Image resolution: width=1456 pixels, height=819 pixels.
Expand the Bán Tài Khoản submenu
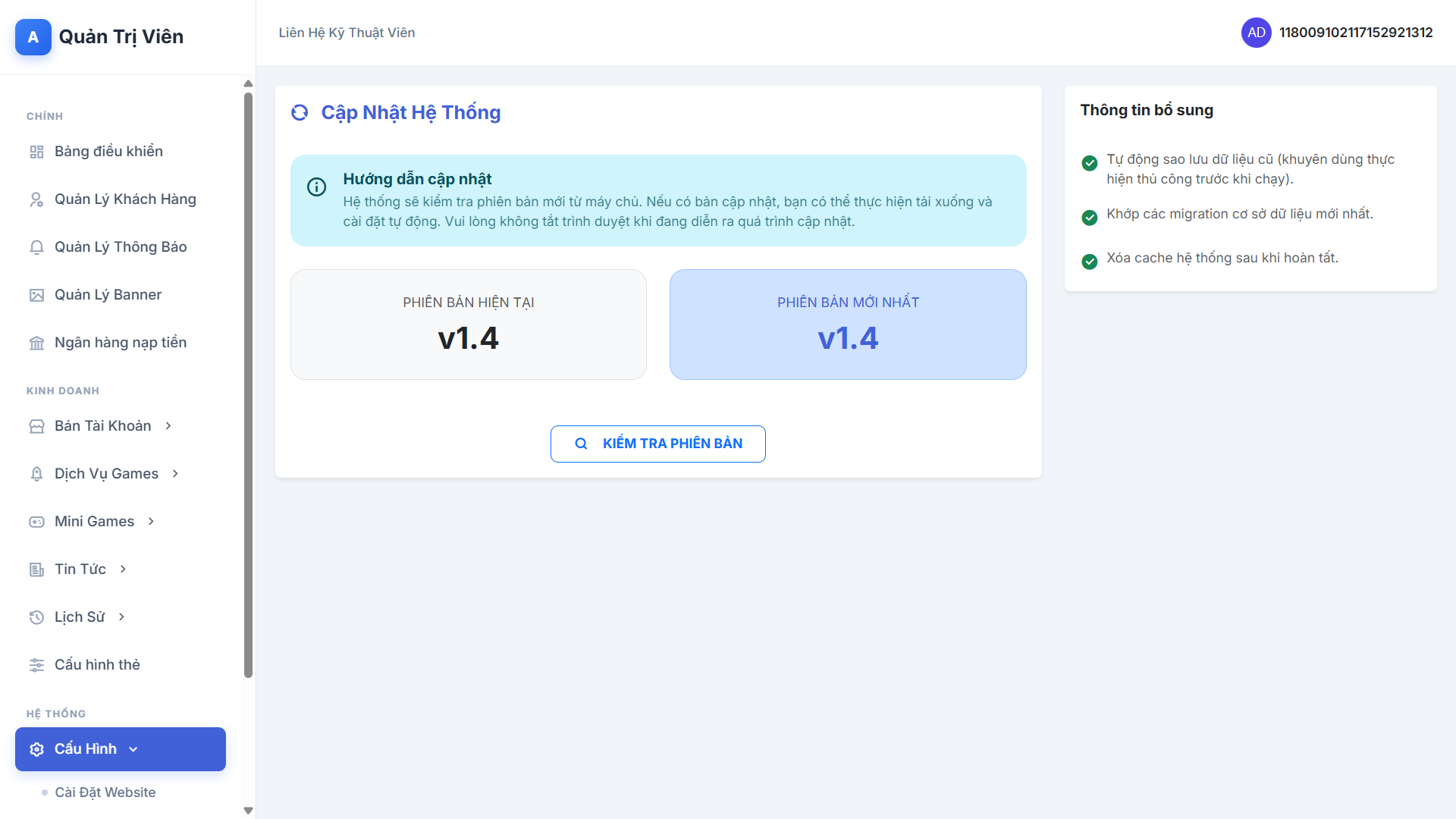[x=168, y=426]
